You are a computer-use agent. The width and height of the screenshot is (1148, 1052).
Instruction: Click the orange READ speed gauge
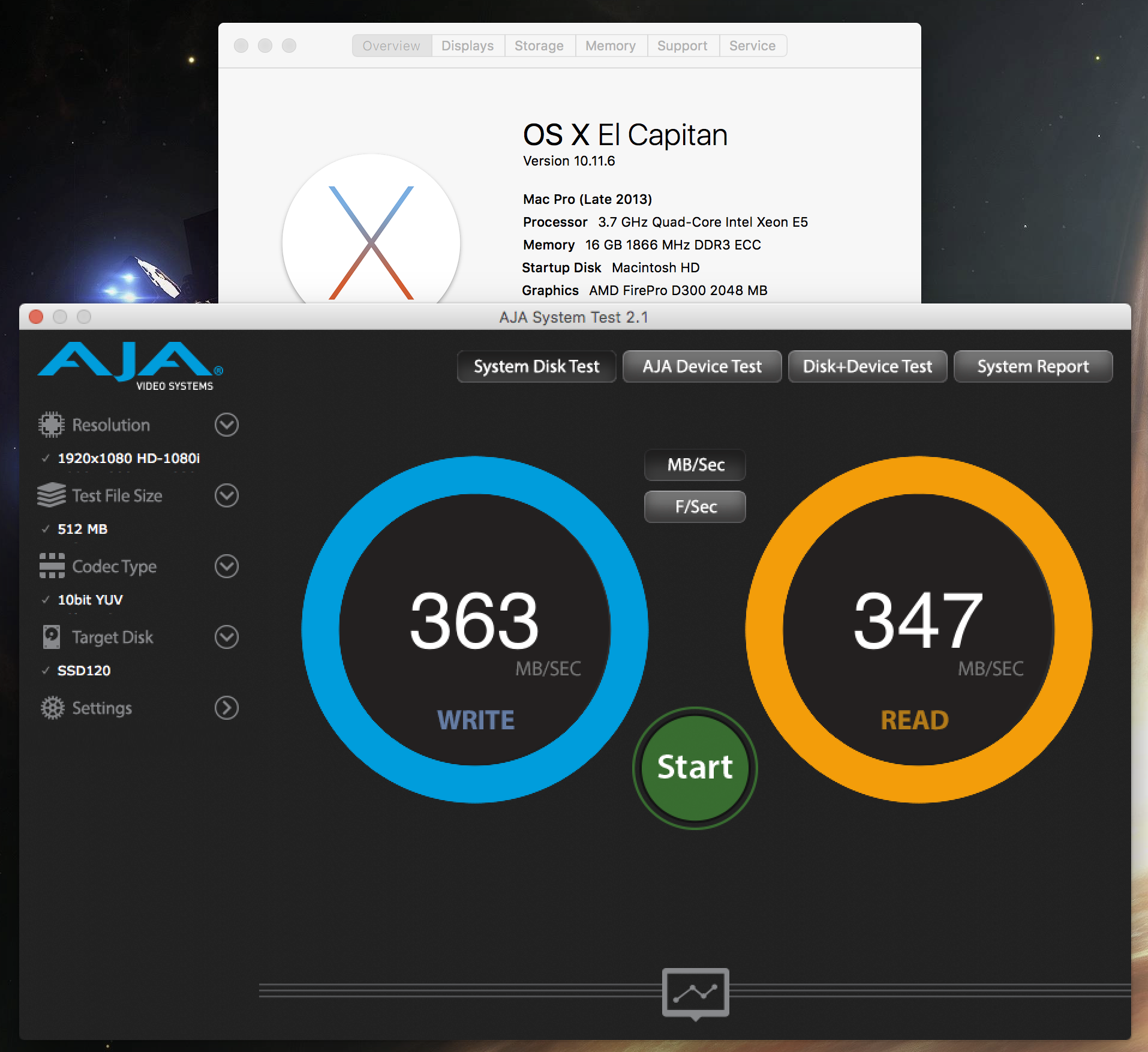[x=919, y=630]
